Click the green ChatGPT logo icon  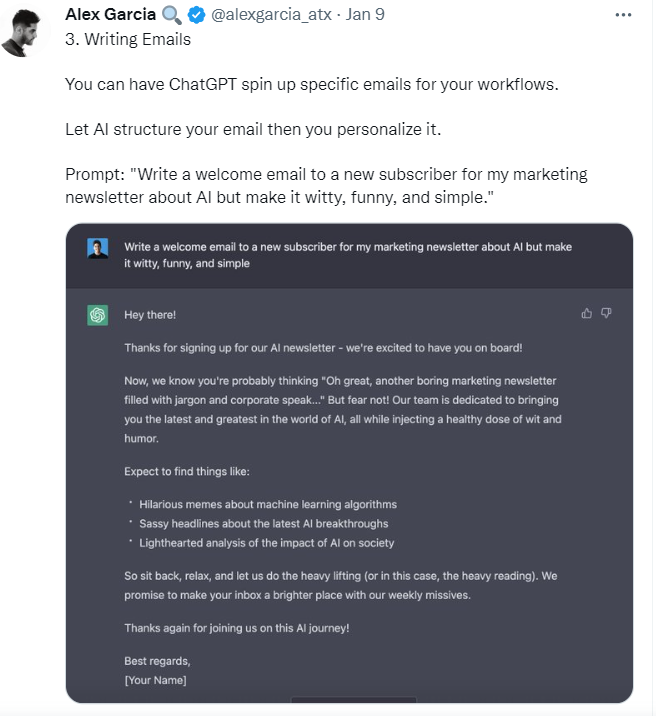(97, 316)
